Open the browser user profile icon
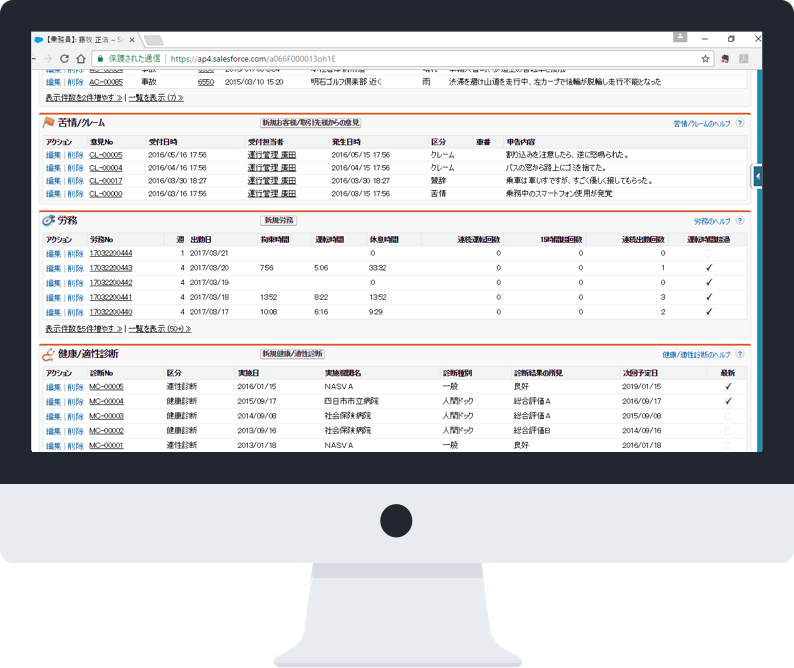 [x=680, y=37]
